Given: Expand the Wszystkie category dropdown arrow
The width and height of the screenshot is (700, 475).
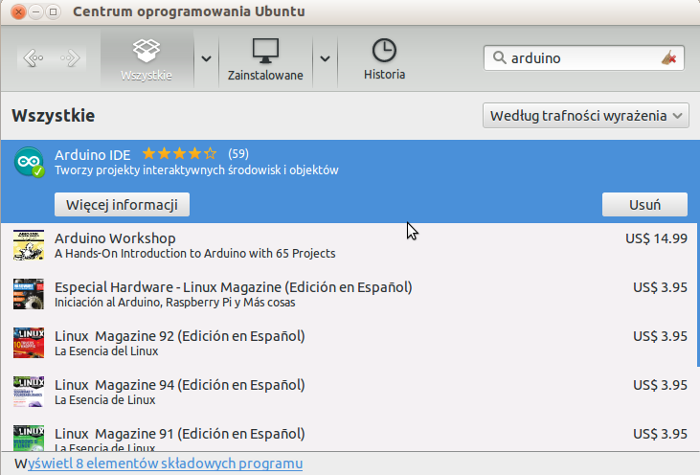Looking at the screenshot, I should click(x=206, y=58).
